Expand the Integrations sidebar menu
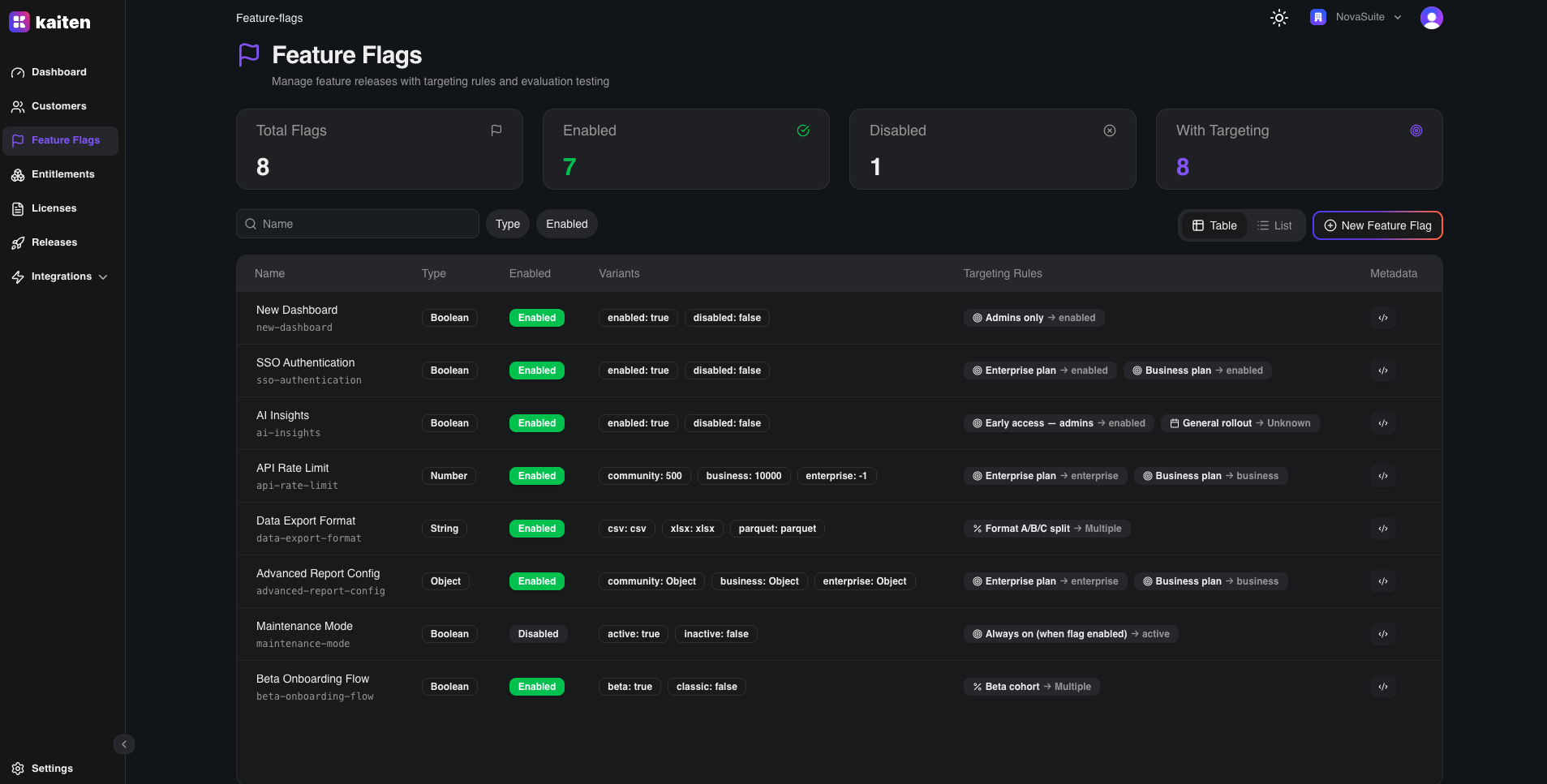1547x784 pixels. pyautogui.click(x=61, y=276)
